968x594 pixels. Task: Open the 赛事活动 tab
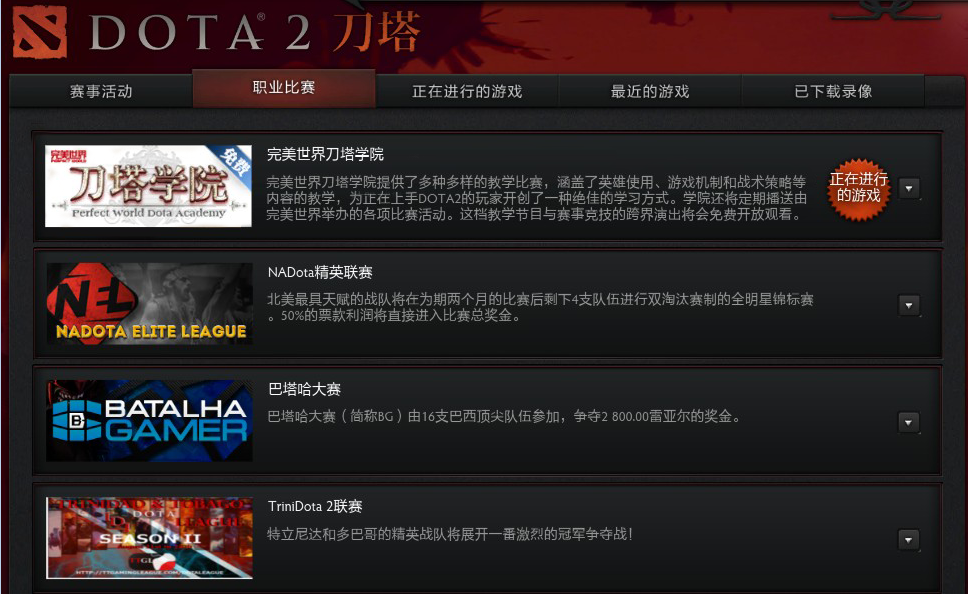[x=101, y=91]
